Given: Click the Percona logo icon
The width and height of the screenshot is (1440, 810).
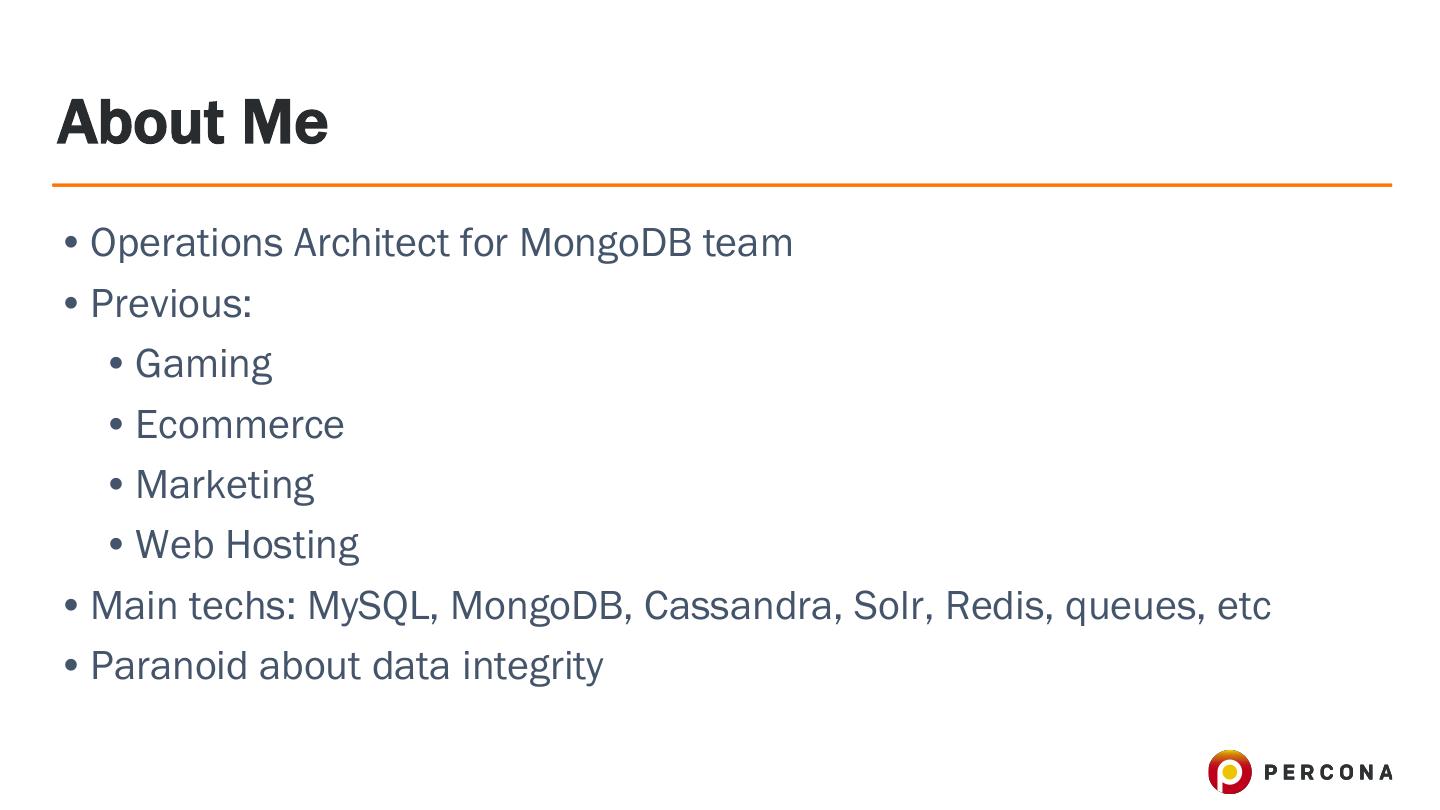Looking at the screenshot, I should point(1229,772).
